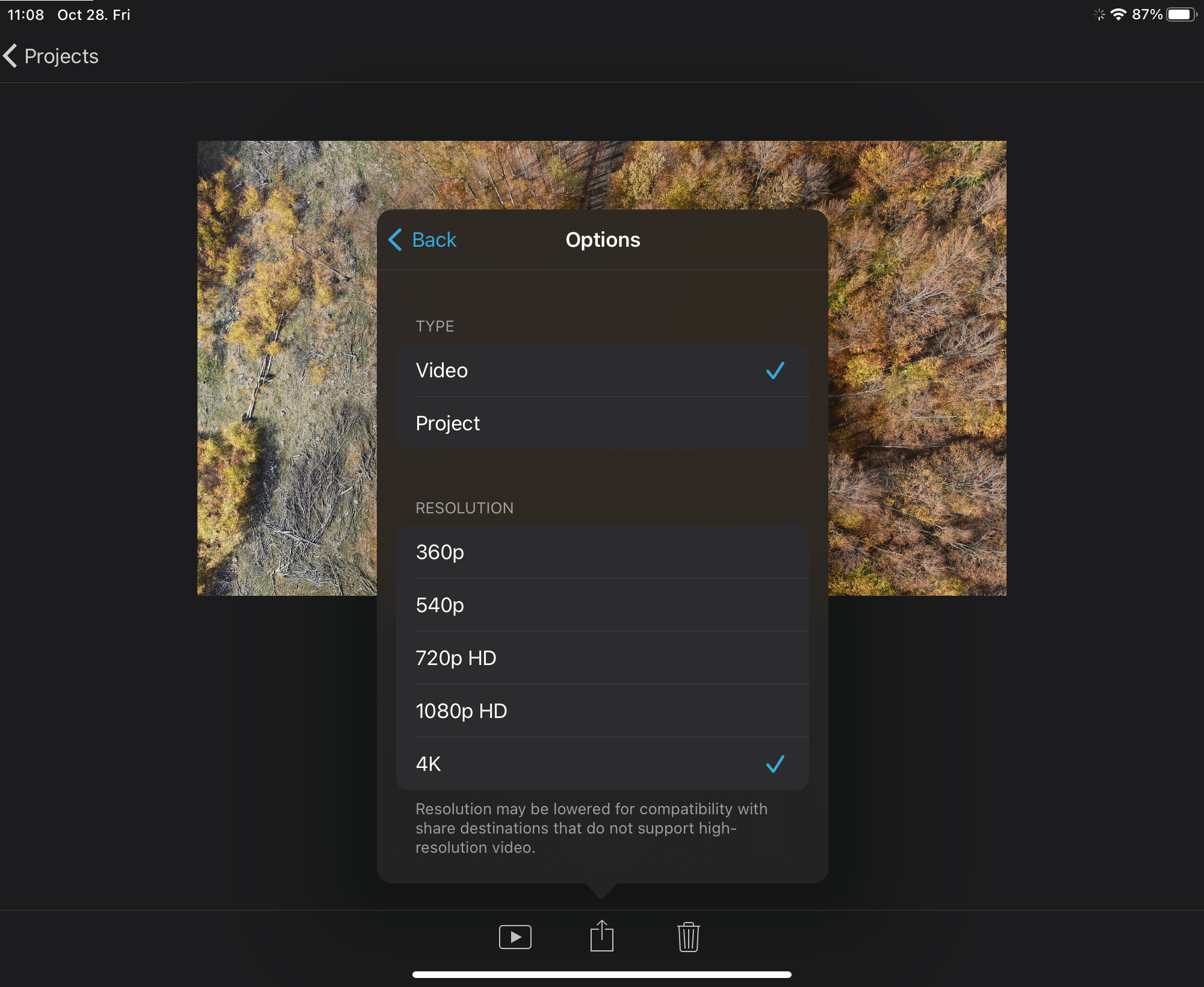The width and height of the screenshot is (1204, 987).
Task: Choose 540p resolution
Action: pos(602,605)
